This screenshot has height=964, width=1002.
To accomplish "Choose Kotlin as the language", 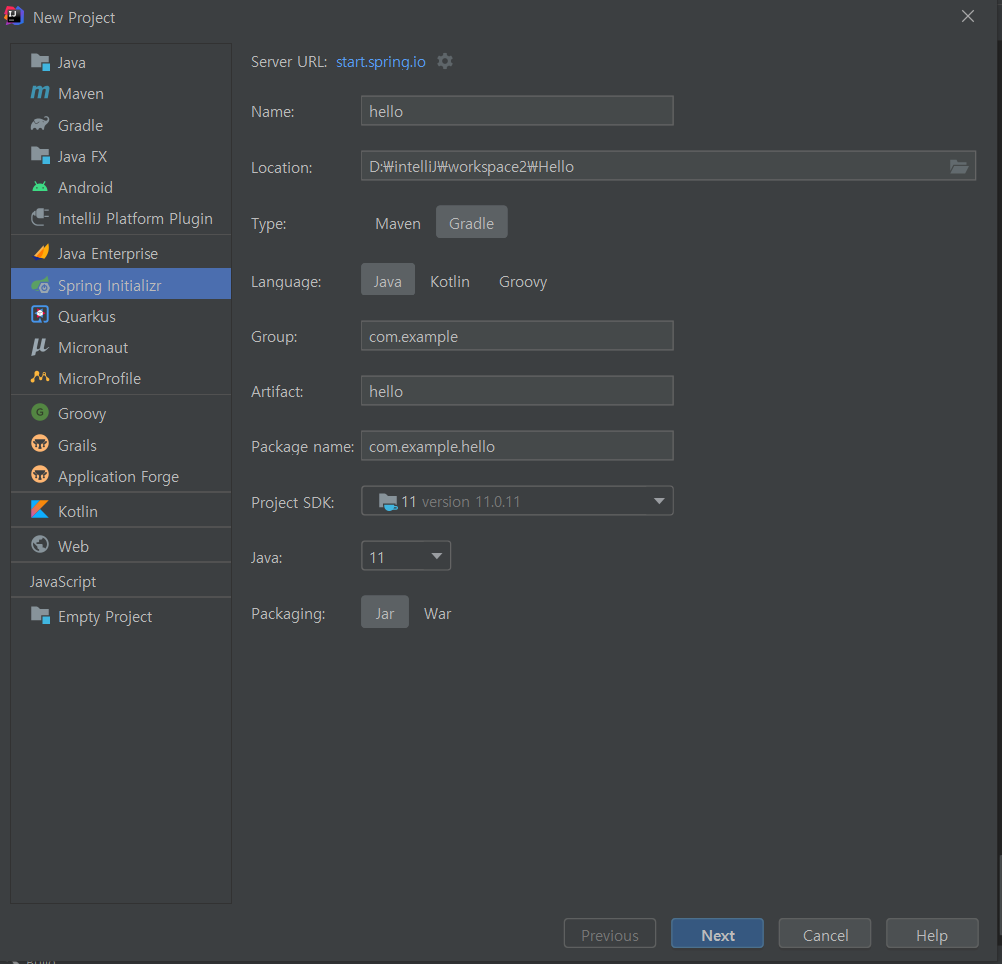I will [x=450, y=281].
